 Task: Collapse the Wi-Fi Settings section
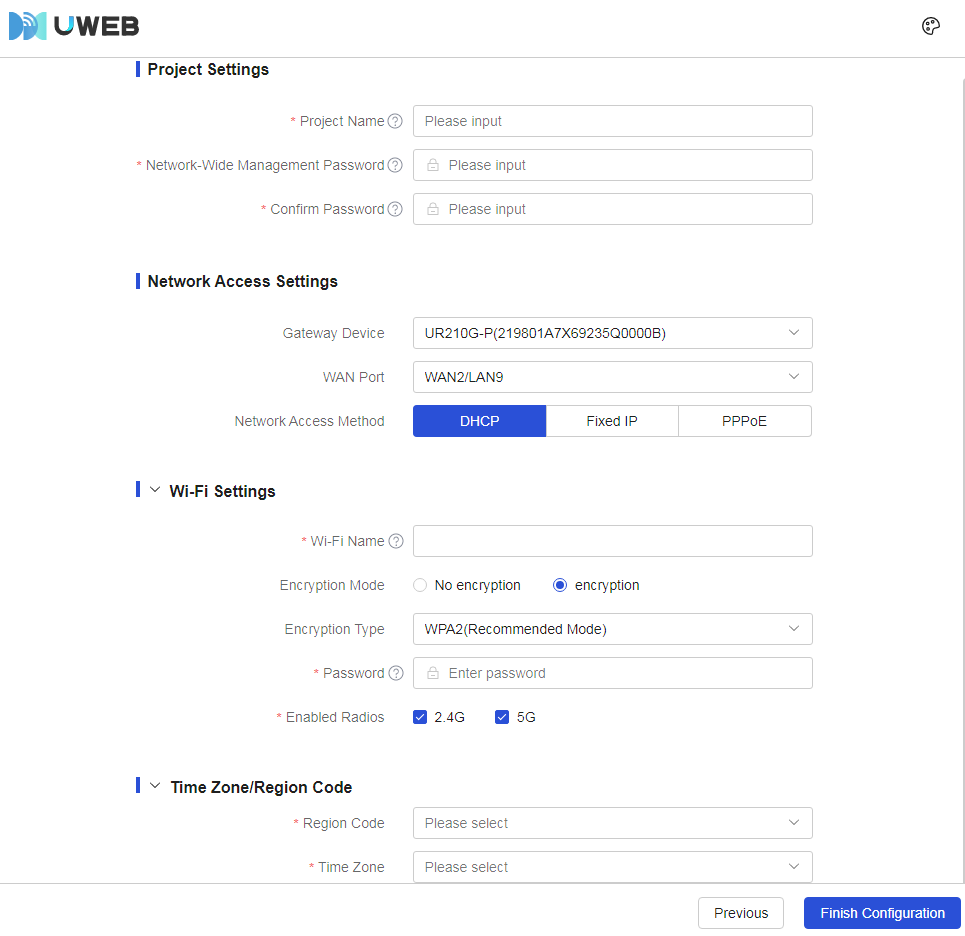[x=155, y=490]
